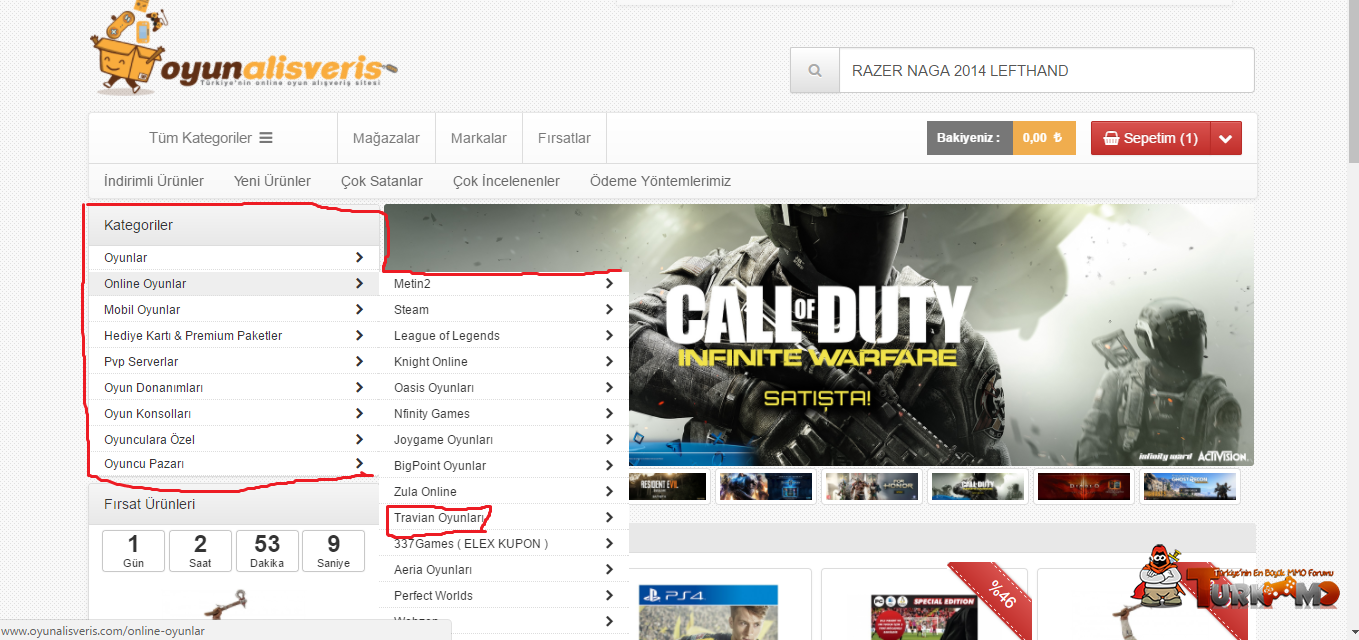Open Joygame Oyunları submenu entry
This screenshot has width=1359, height=640.
click(x=504, y=440)
